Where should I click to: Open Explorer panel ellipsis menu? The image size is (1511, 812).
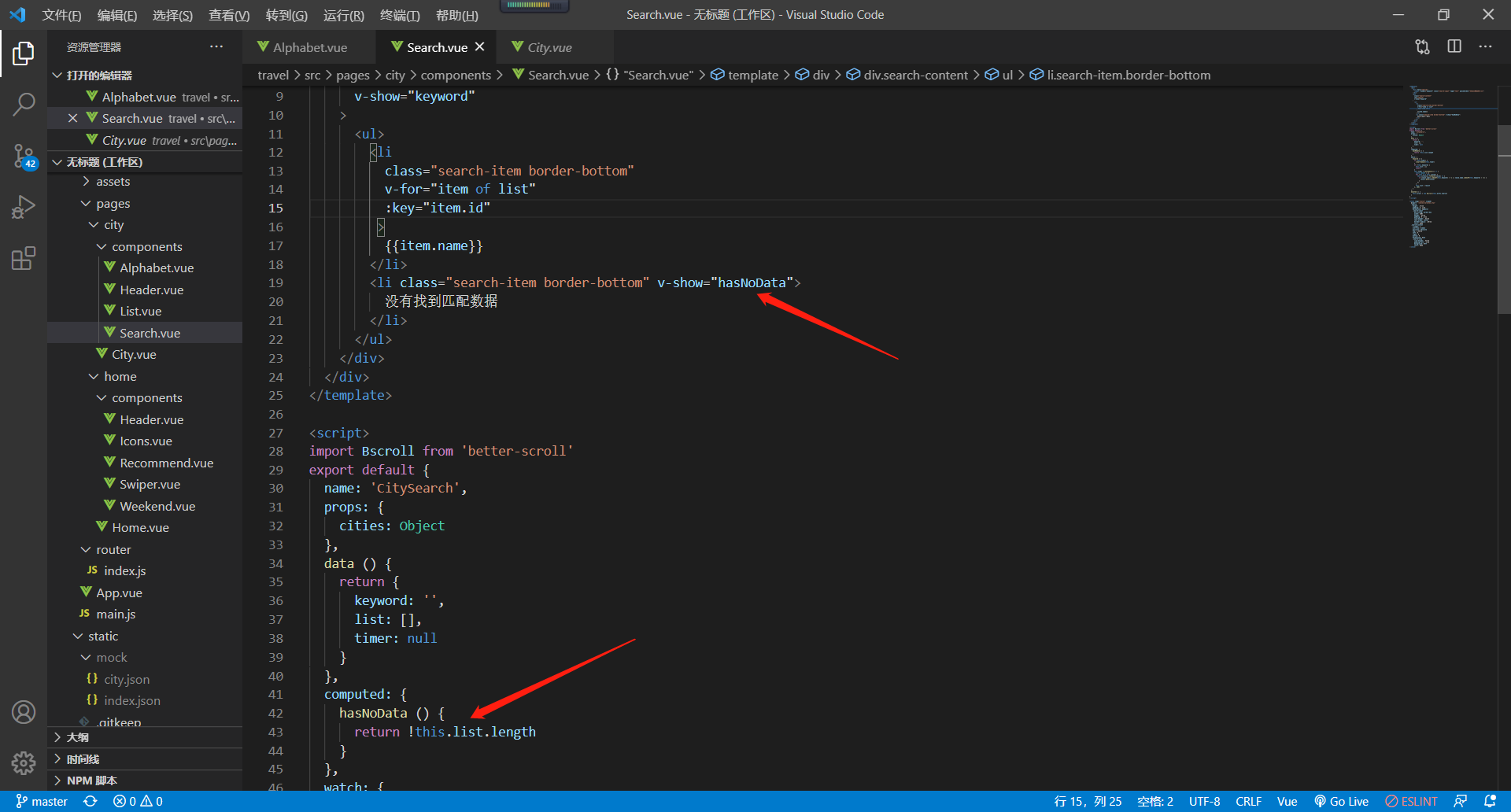(x=216, y=47)
